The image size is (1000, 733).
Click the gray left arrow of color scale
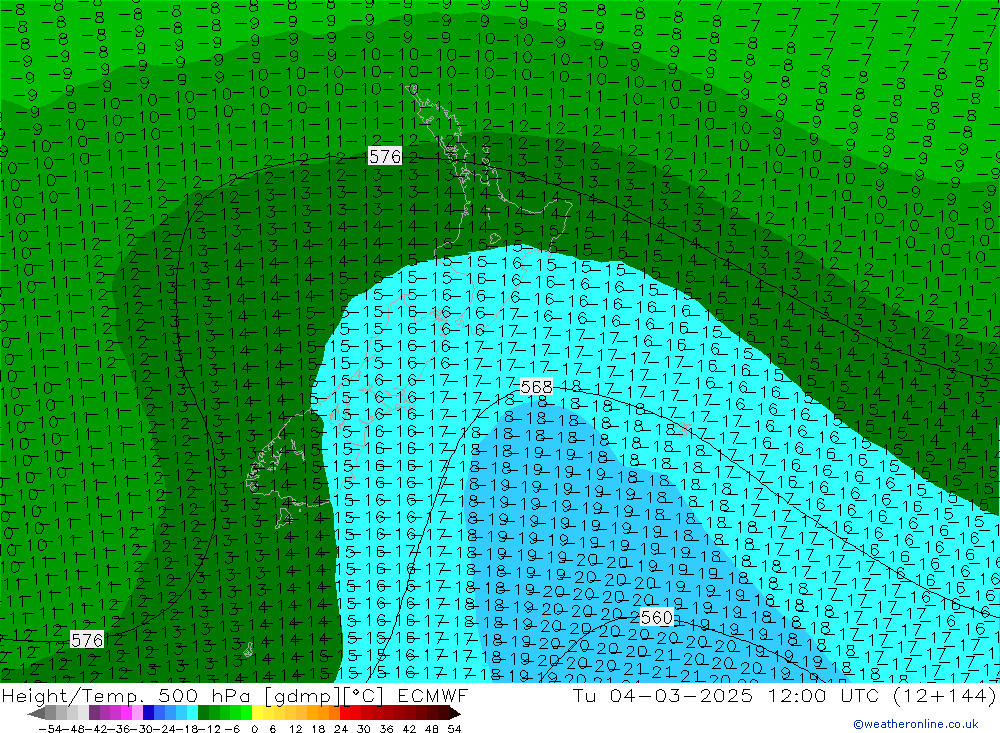pos(36,713)
